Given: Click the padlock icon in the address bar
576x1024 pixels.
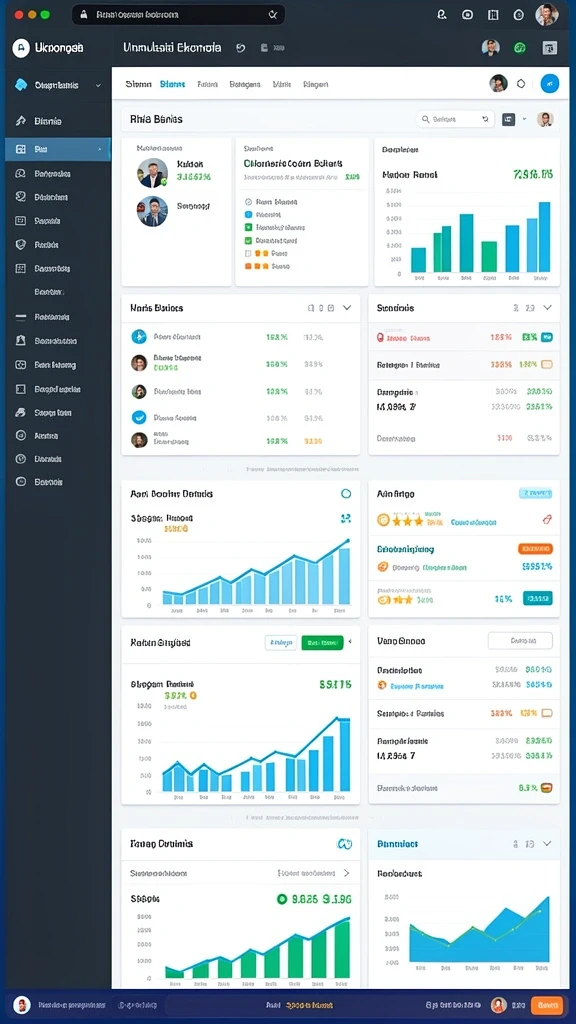Looking at the screenshot, I should coord(84,14).
